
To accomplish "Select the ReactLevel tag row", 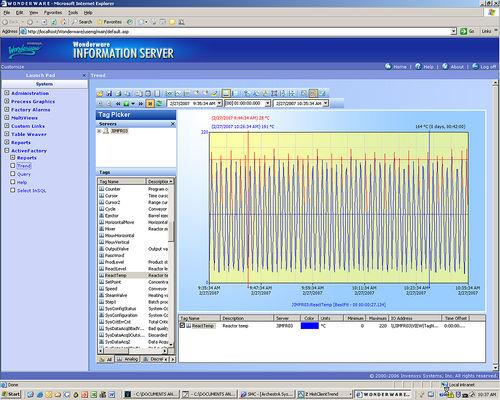I will [133, 269].
